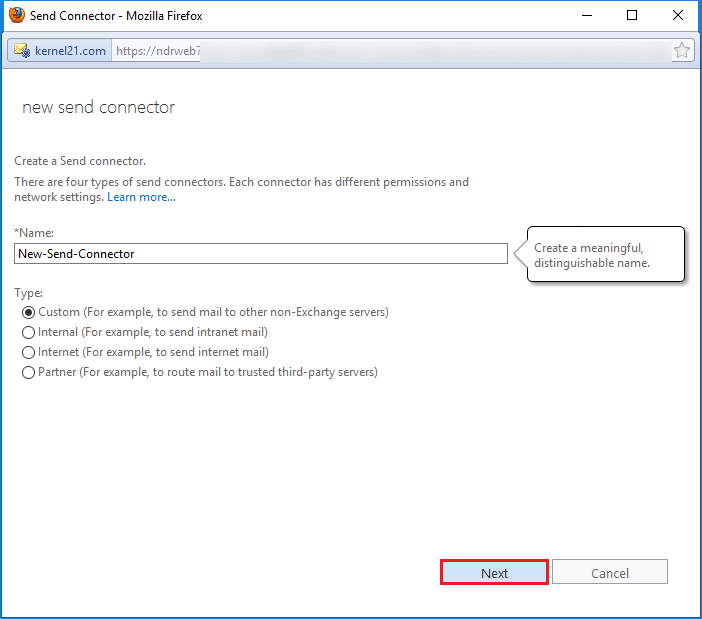Click the '*Name:' label

coord(34,233)
